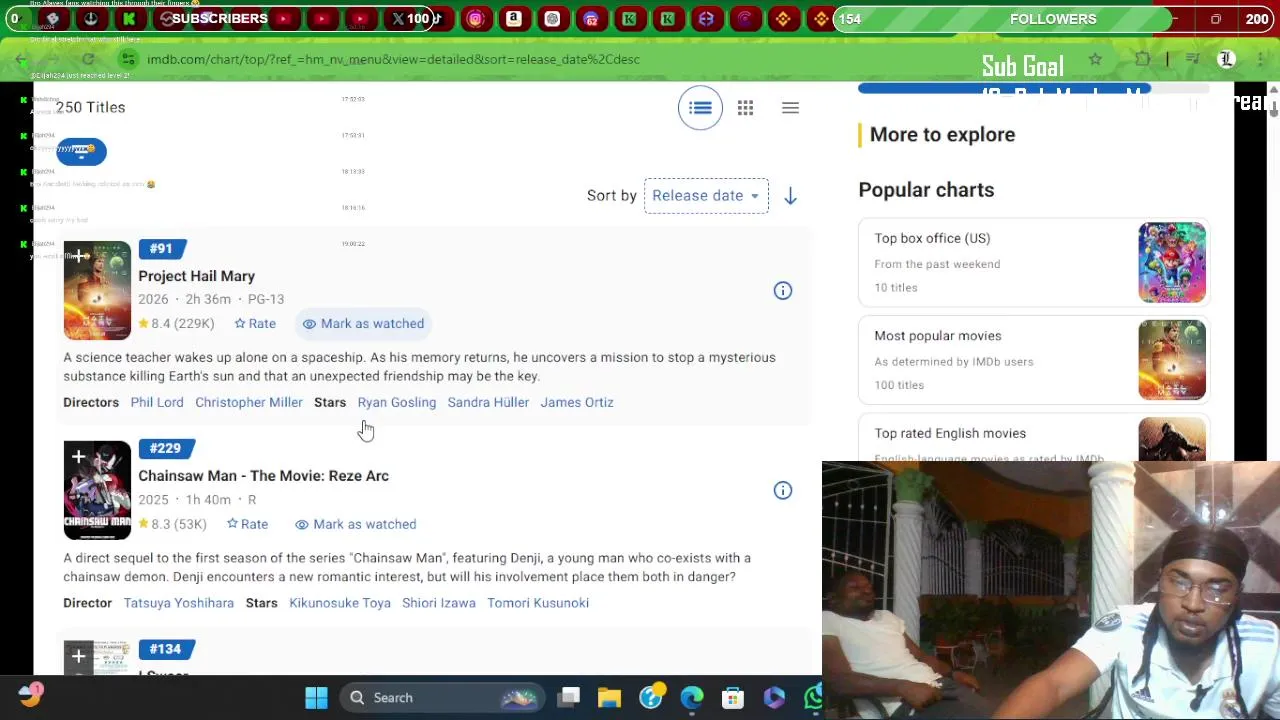Open Ryan Gosling's page
Viewport: 1280px width, 720px height.
[x=397, y=402]
